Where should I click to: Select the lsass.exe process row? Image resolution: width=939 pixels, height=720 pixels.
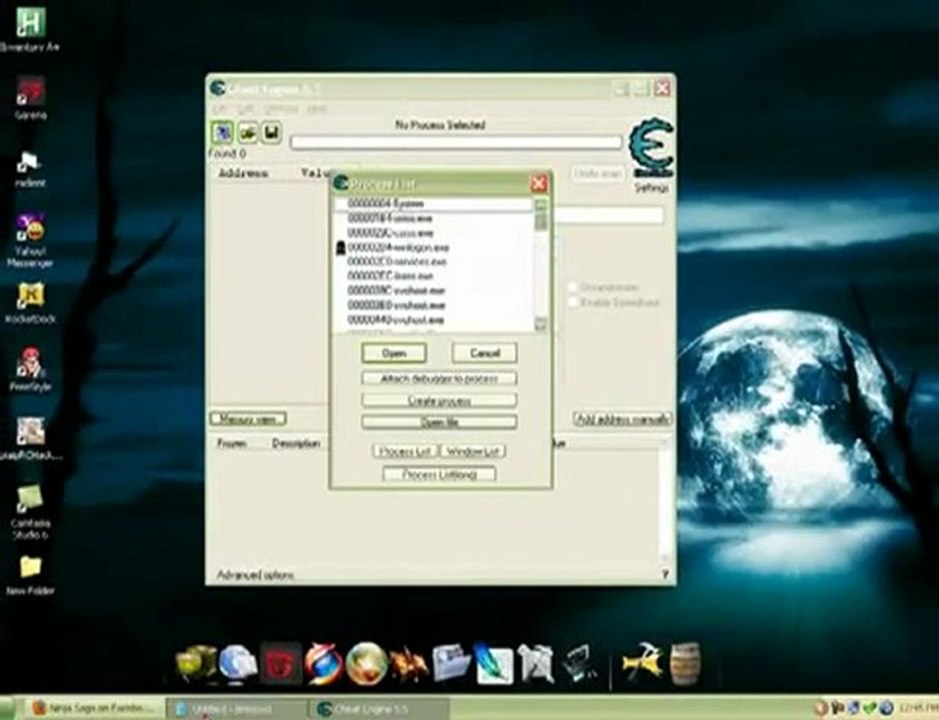tap(433, 276)
